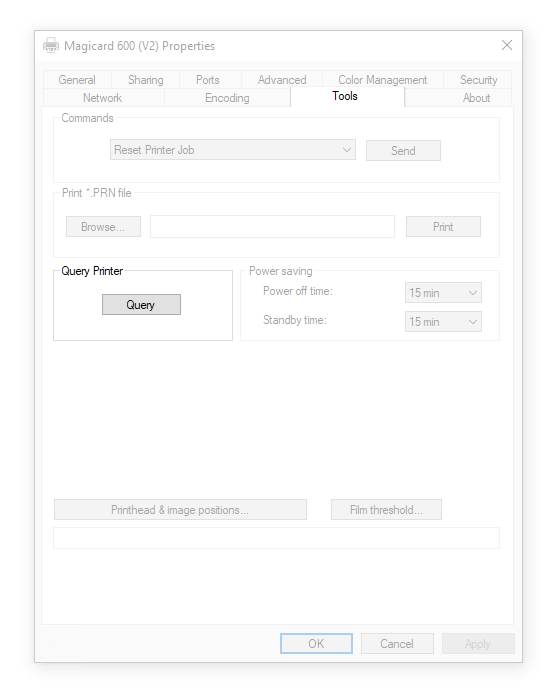The height and width of the screenshot is (698, 554).
Task: Close the Magicard Properties dialog
Action: pos(506,45)
